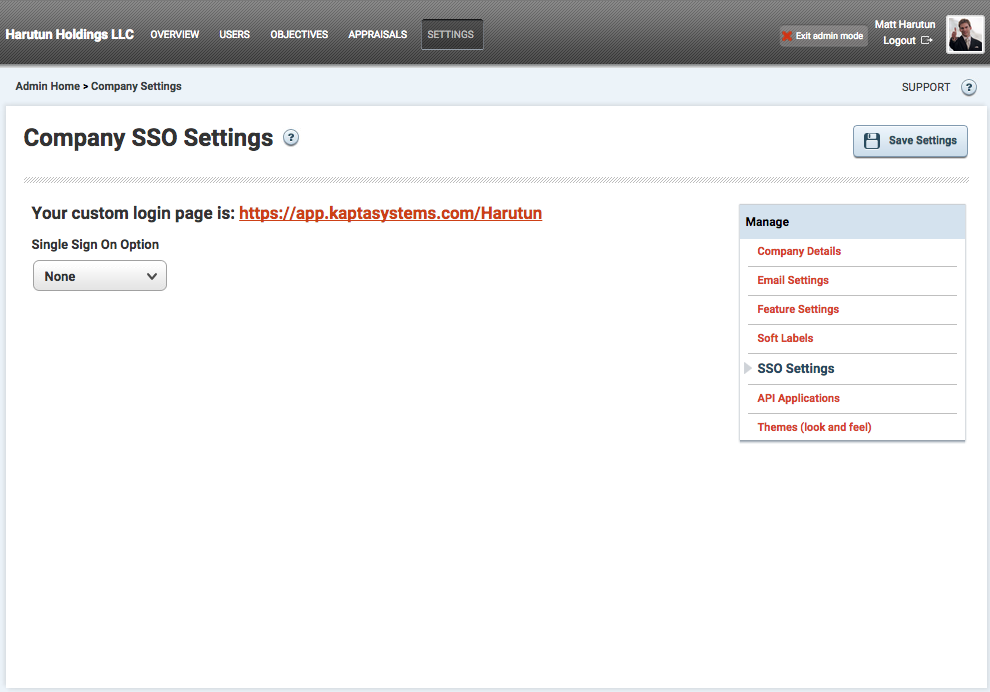
Task: Switch to the Objectives tab
Action: tap(299, 35)
